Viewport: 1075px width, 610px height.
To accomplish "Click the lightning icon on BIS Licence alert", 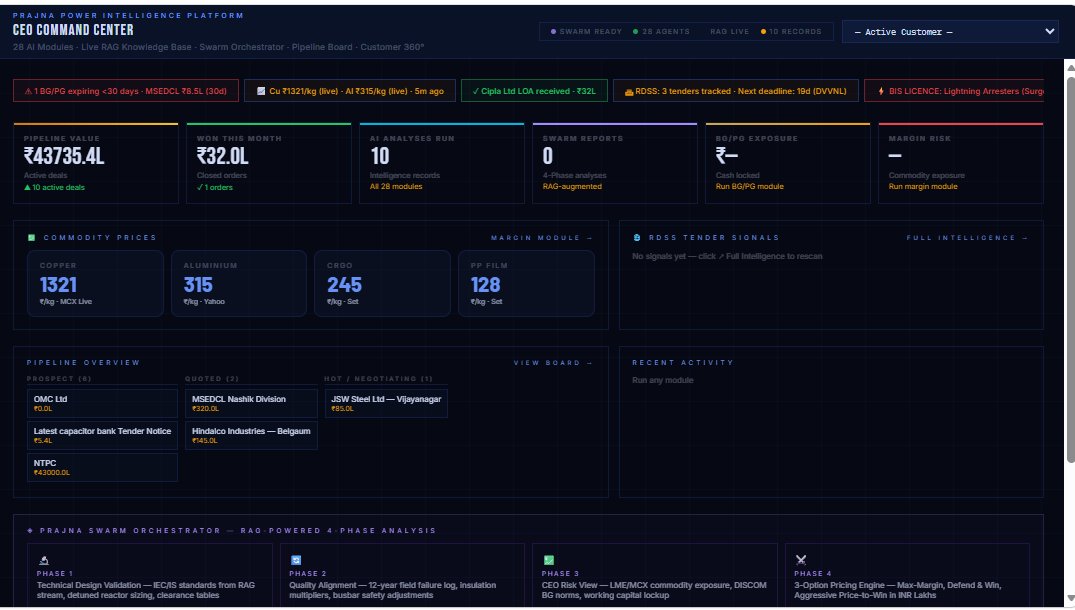I will (881, 91).
